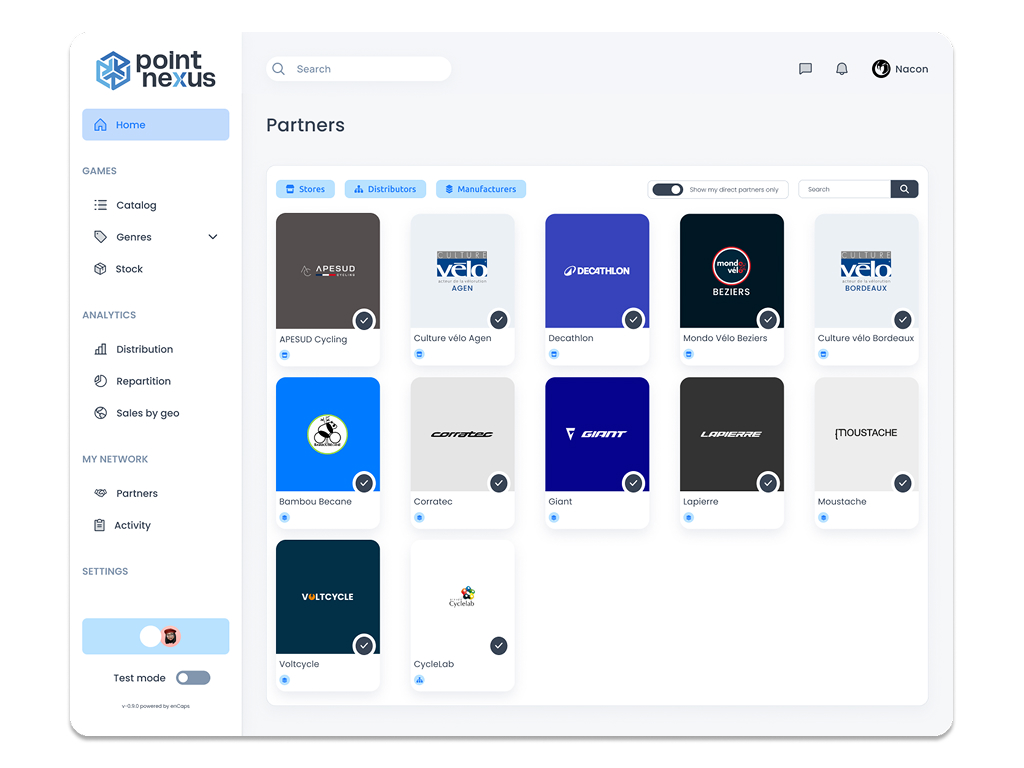Filter by Manufacturers
Viewport: 1024px width, 768px height.
point(481,189)
